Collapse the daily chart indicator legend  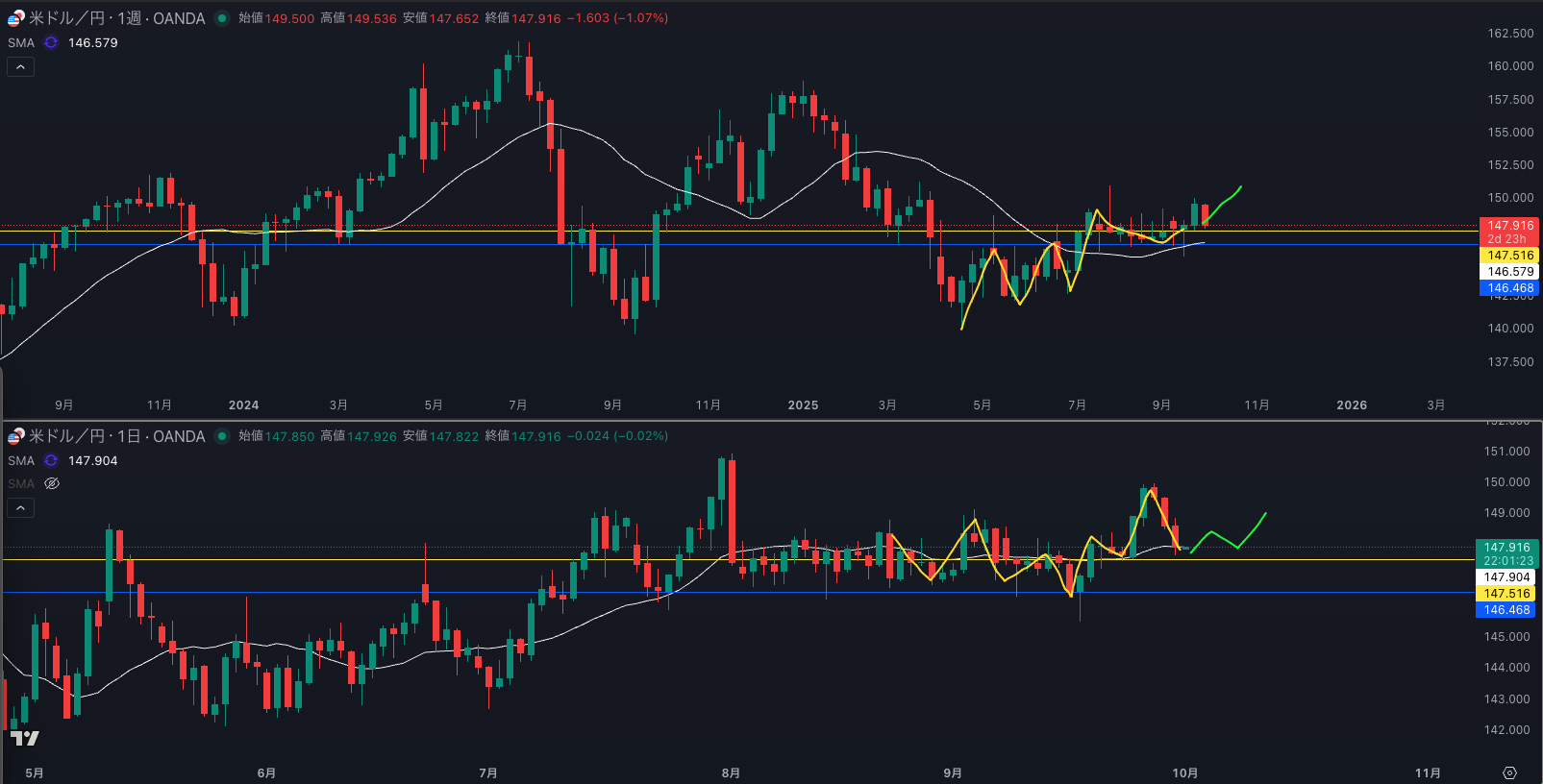[20, 507]
